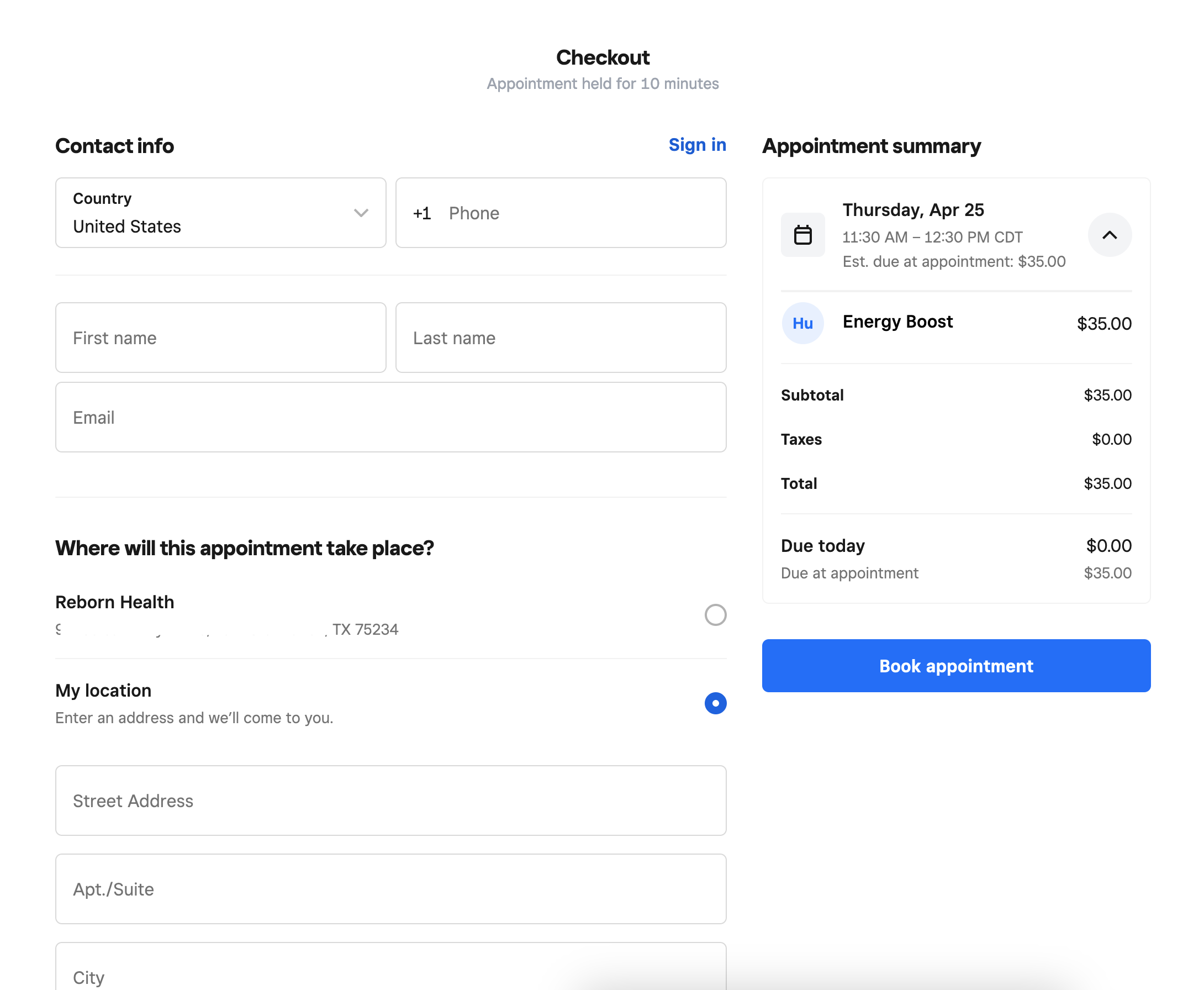Image resolution: width=1204 pixels, height=990 pixels.
Task: Click the 11:30 AM – 12:30 PM CDT time
Action: point(932,237)
